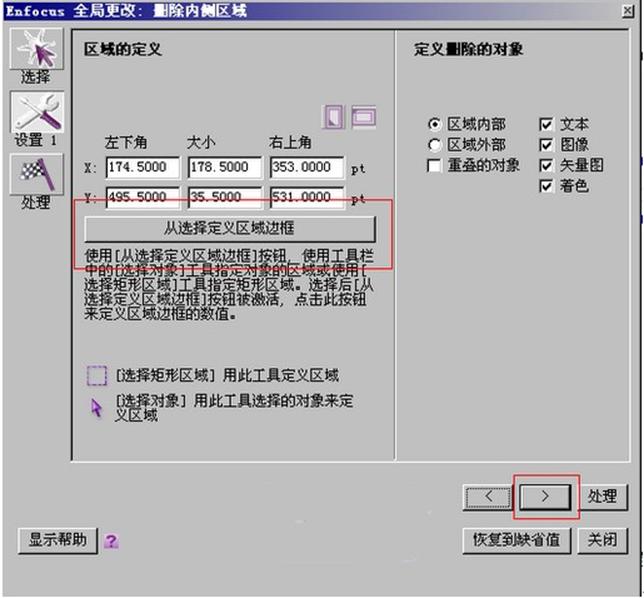The height and width of the screenshot is (598, 644).
Task: Go to the previous step arrow button
Action: pos(488,497)
